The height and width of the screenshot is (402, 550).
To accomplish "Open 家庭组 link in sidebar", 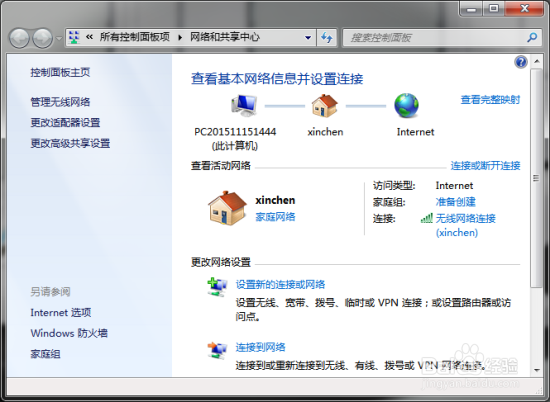I will 45,354.
